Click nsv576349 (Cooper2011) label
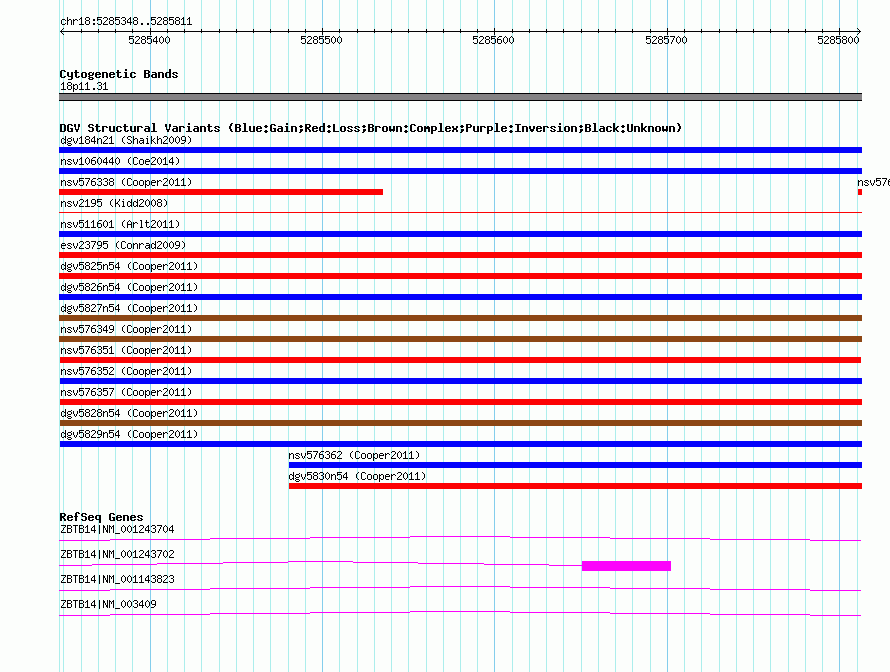Image resolution: width=890 pixels, height=672 pixels. tap(126, 329)
